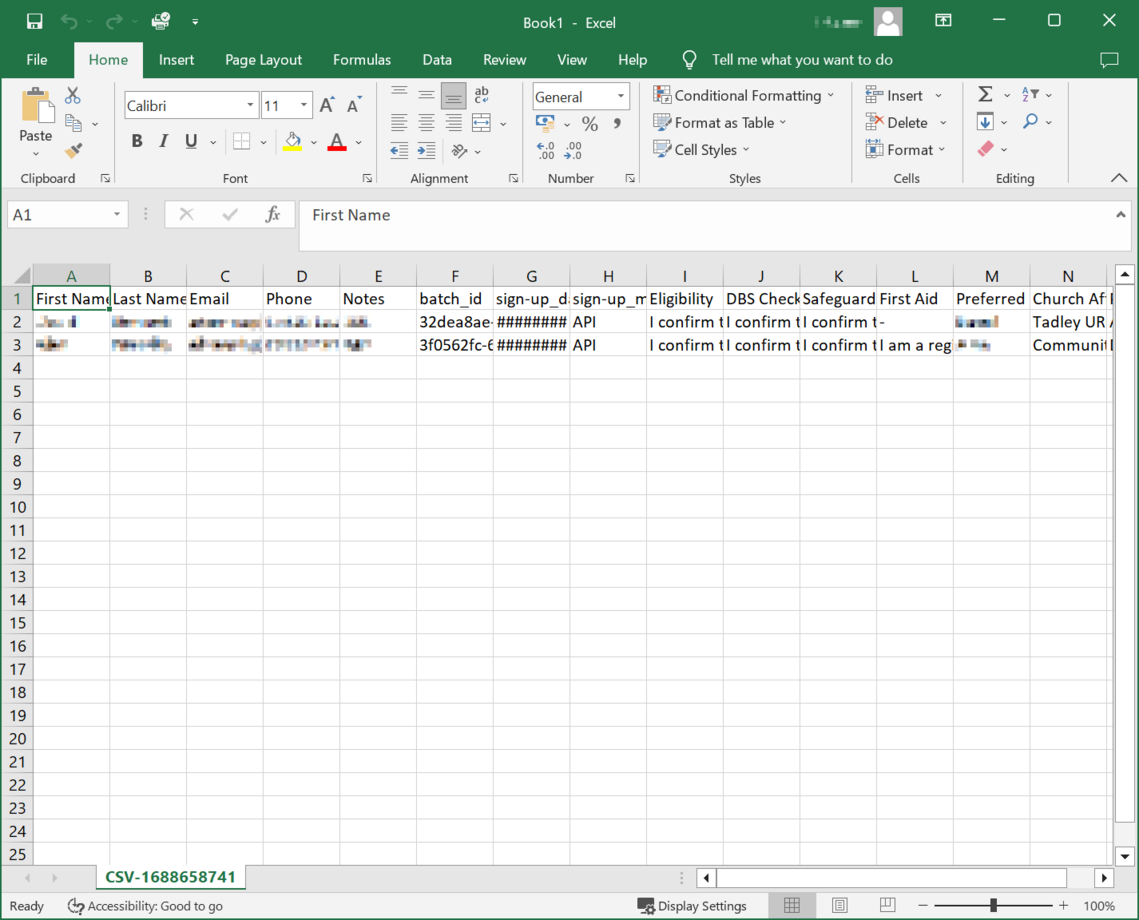Undo the last action
Image resolution: width=1139 pixels, height=920 pixels.
(69, 22)
